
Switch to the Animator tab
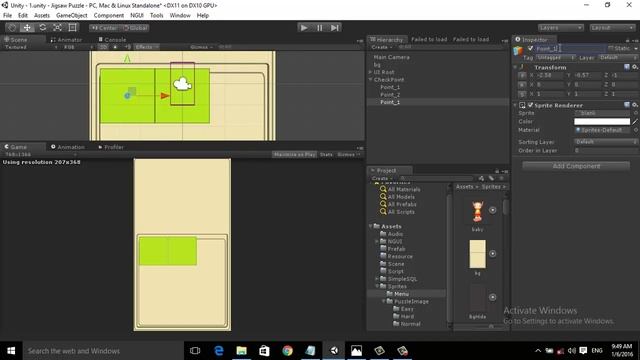click(66, 40)
